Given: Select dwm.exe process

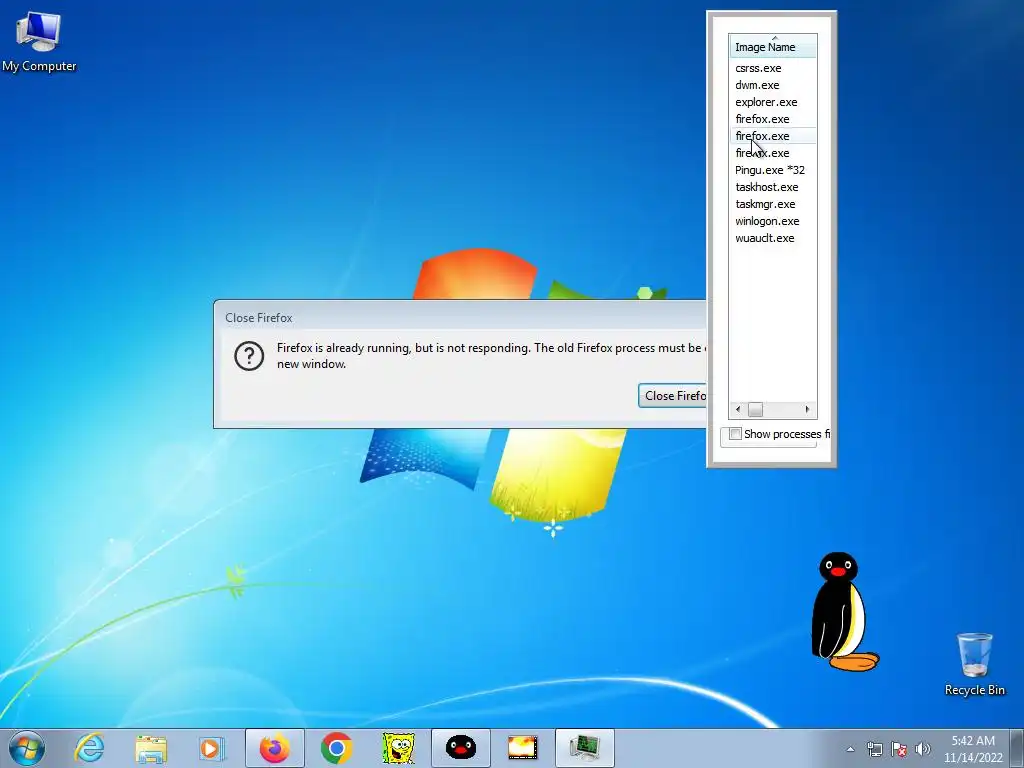Looking at the screenshot, I should click(773, 85).
